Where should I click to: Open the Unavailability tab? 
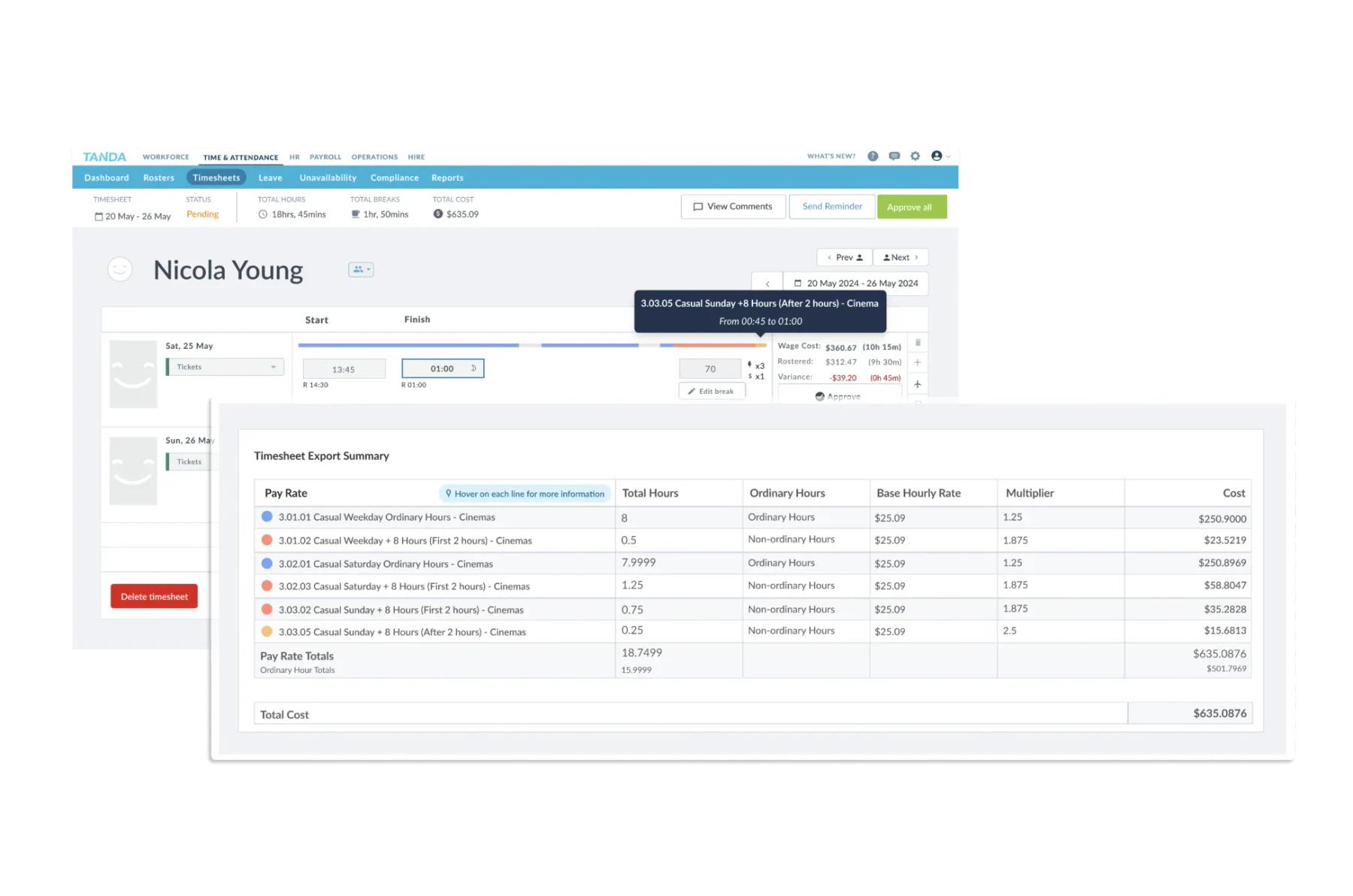328,178
